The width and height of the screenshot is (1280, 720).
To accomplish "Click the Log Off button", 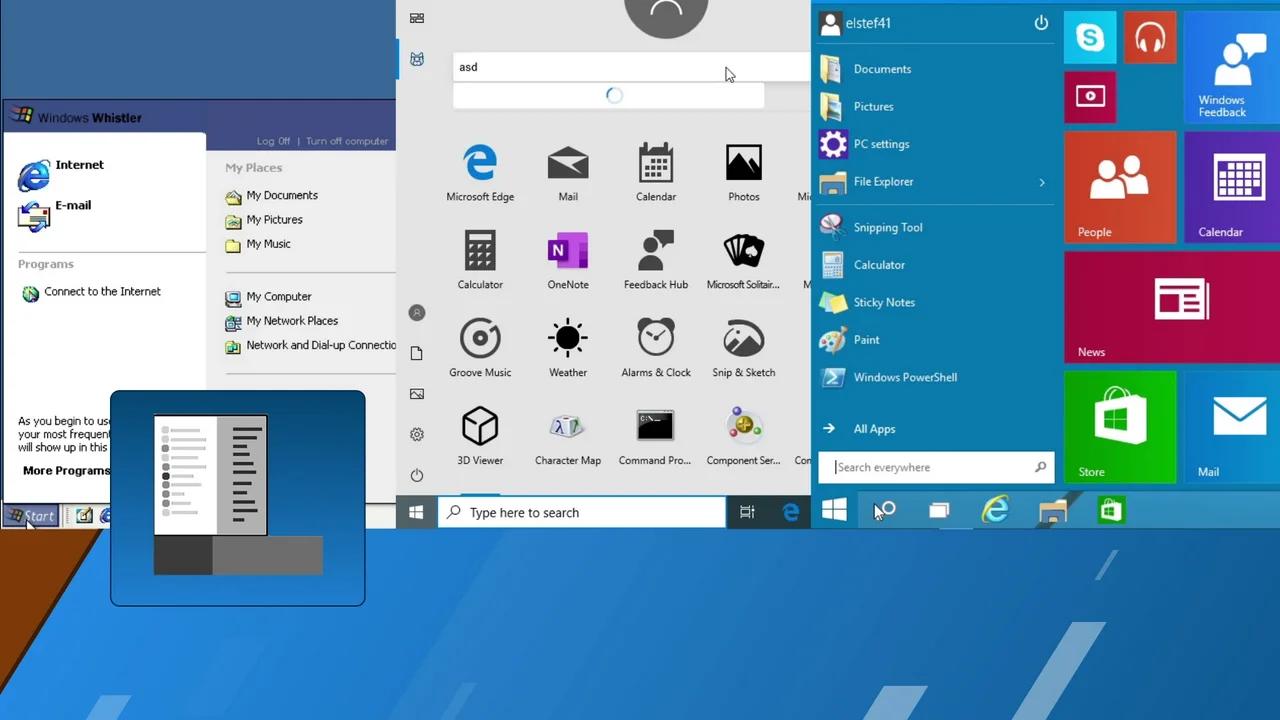I will (x=273, y=141).
